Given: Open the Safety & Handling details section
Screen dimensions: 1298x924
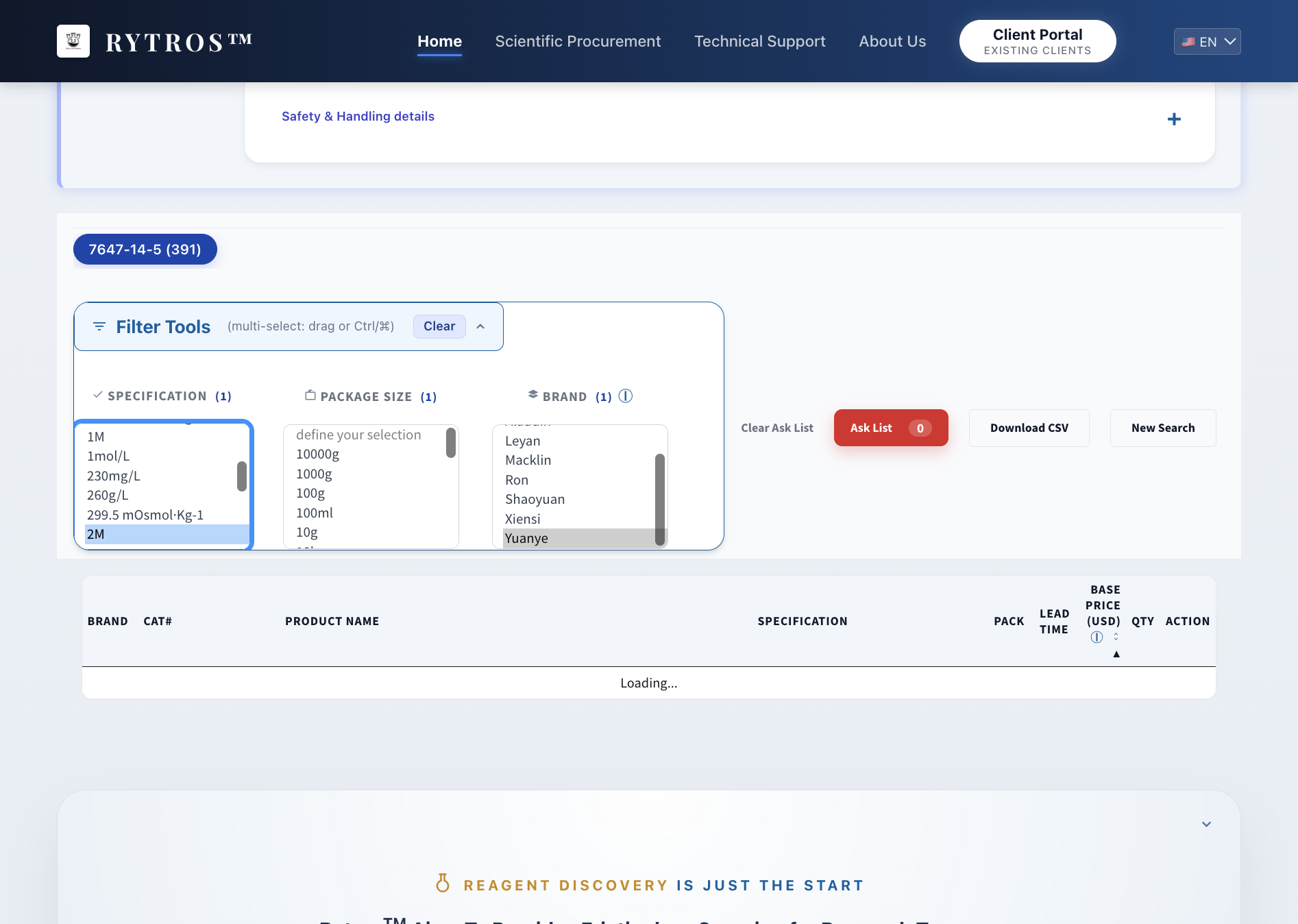Looking at the screenshot, I should pyautogui.click(x=358, y=117).
